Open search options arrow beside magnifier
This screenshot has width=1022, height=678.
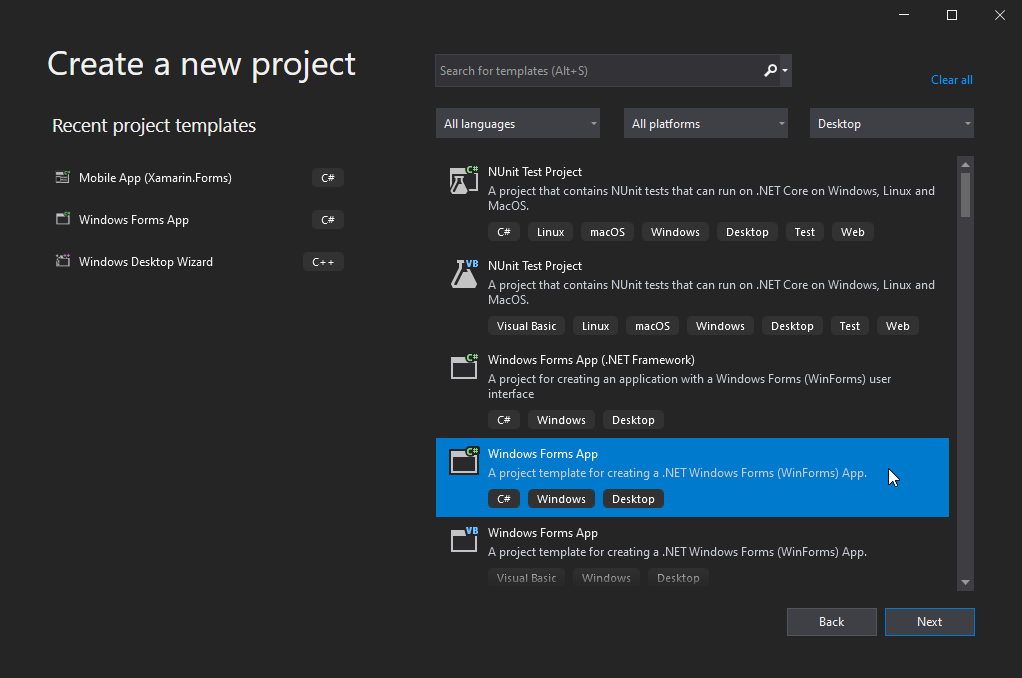(786, 70)
